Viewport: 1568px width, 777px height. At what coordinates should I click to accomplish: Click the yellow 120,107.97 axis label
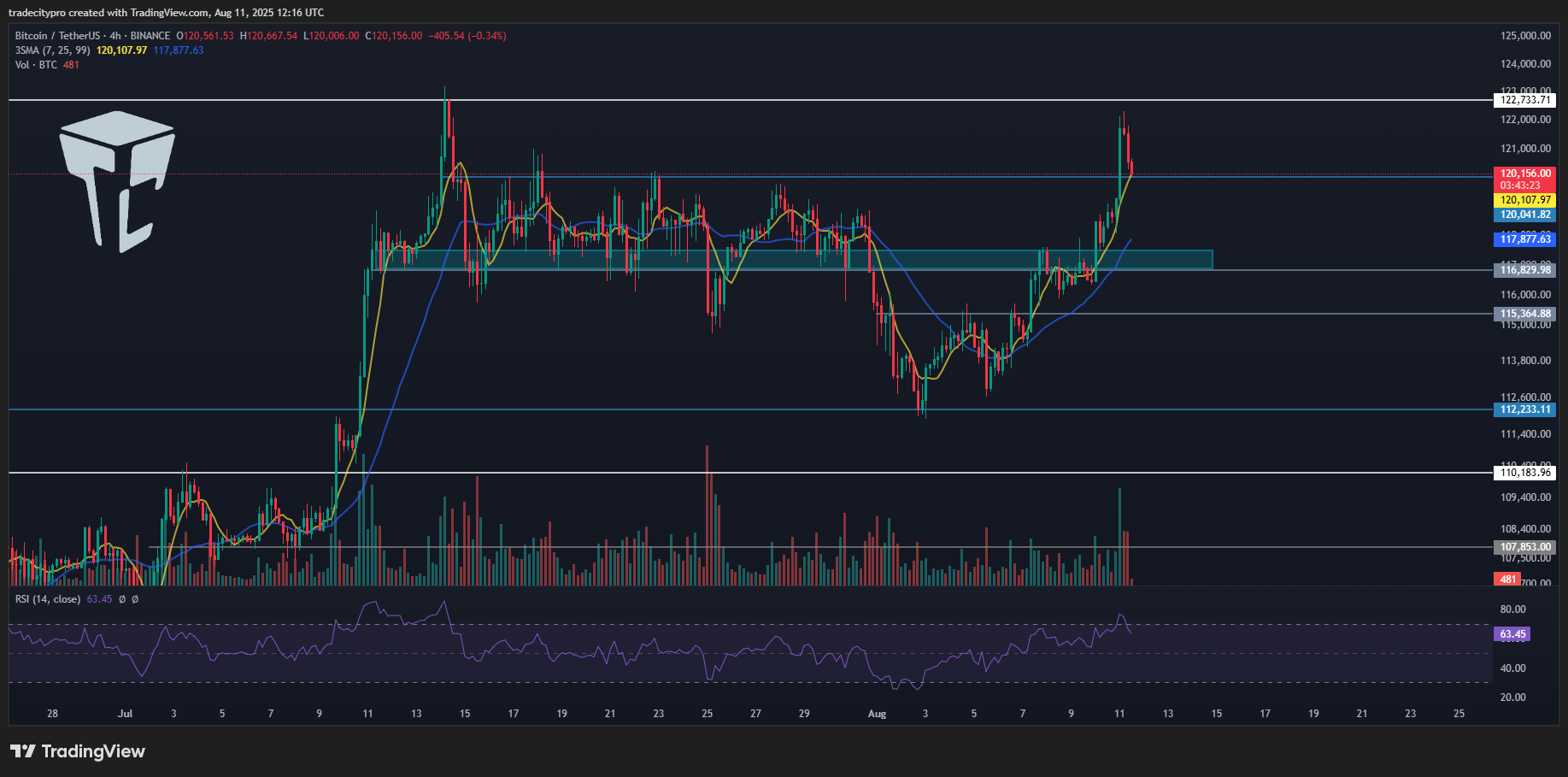pos(1525,200)
